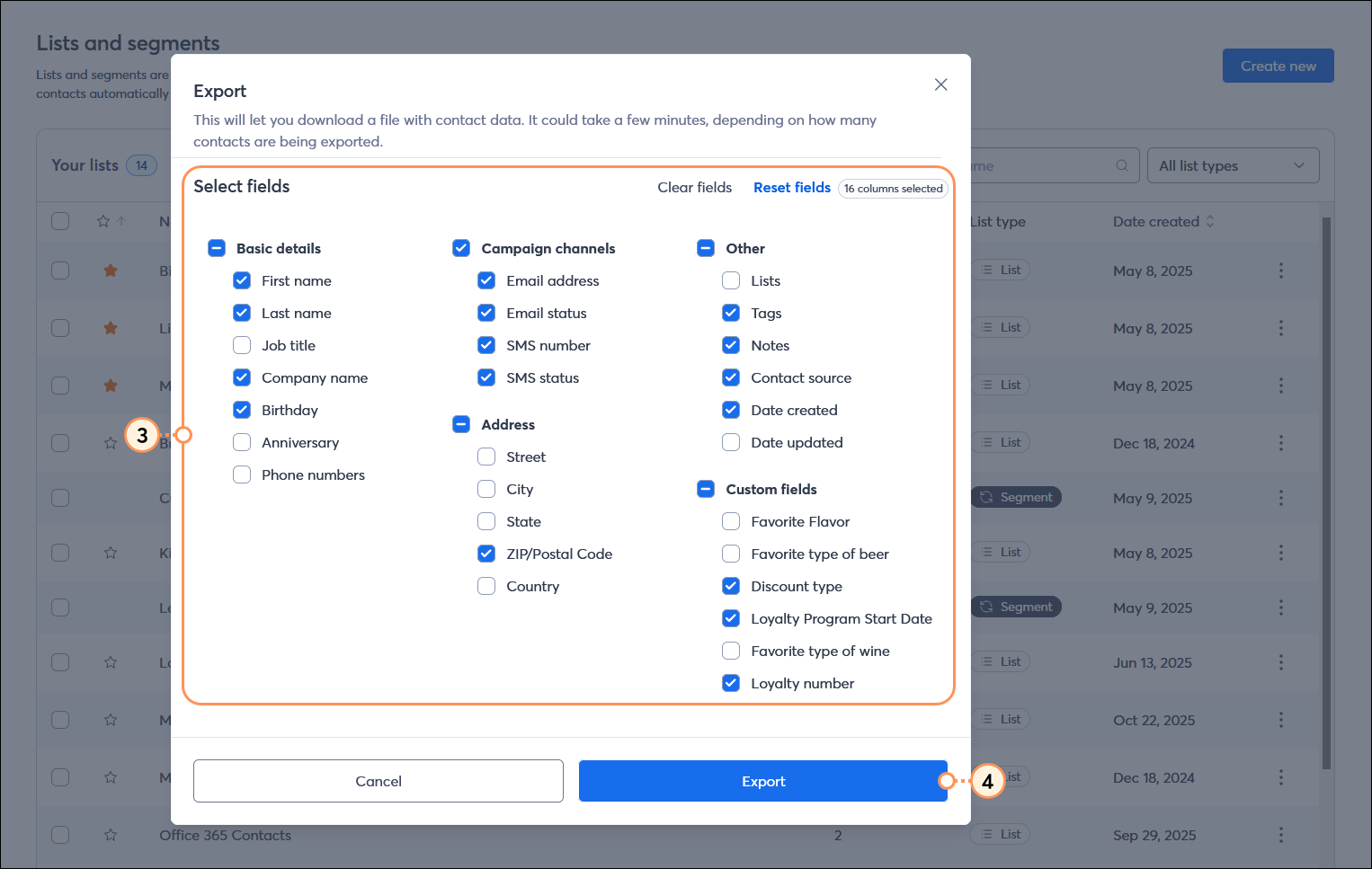
Task: Click the kebab menu beside Office 365 Contacts
Action: click(x=1280, y=835)
